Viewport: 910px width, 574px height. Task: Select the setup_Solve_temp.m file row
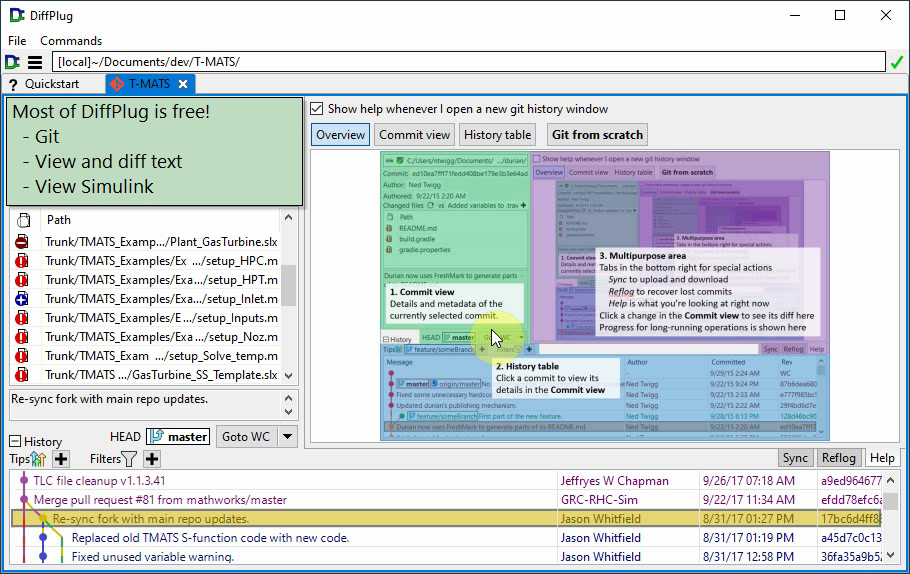pyautogui.click(x=145, y=356)
